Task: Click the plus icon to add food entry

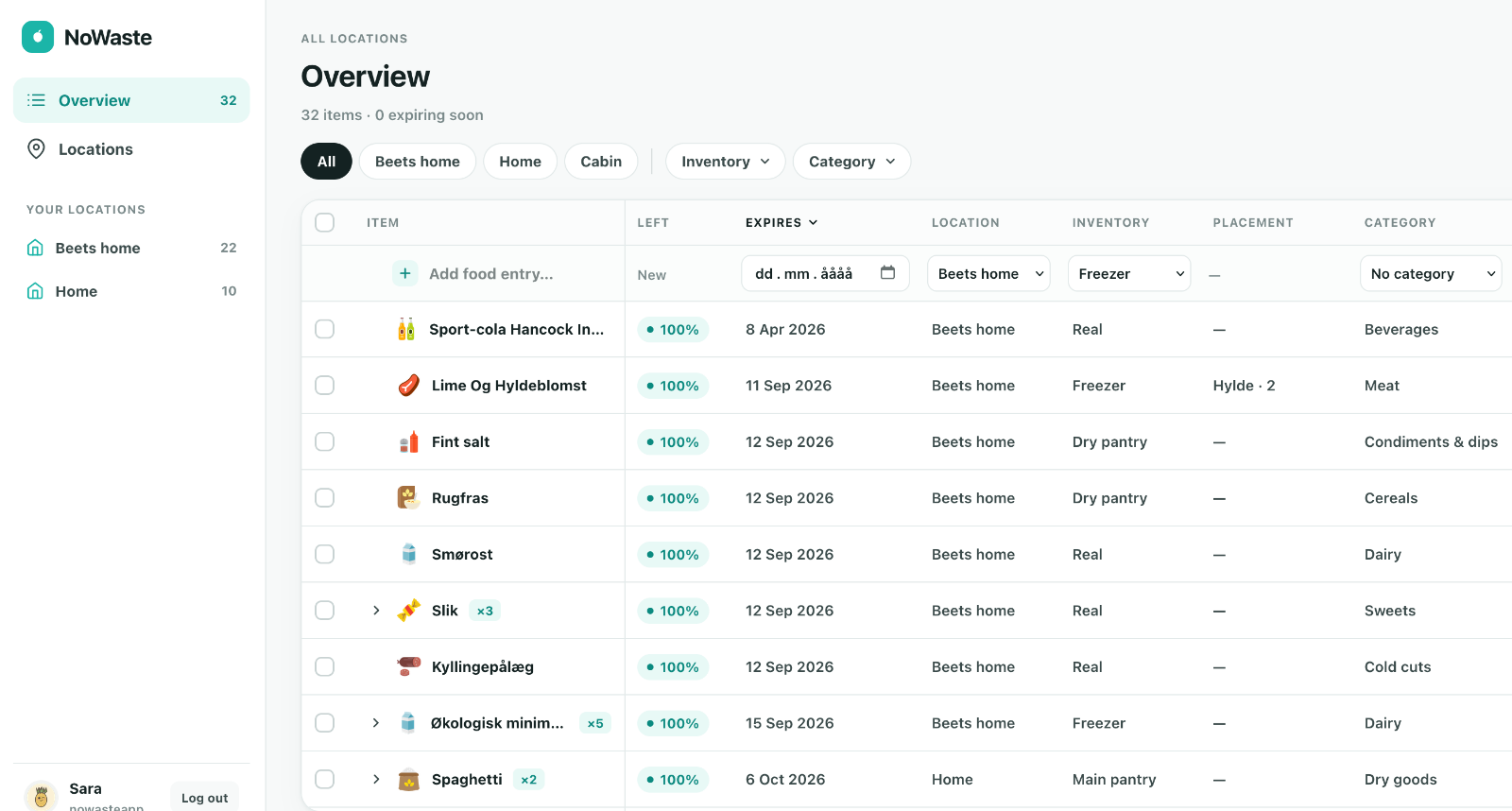Action: tap(404, 273)
